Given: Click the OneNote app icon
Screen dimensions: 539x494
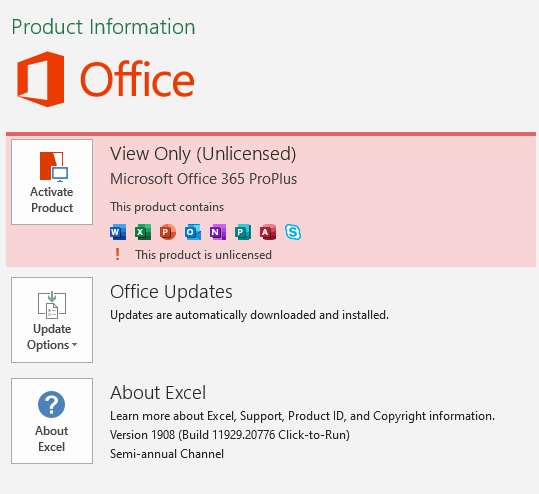Looking at the screenshot, I should pos(218,232).
